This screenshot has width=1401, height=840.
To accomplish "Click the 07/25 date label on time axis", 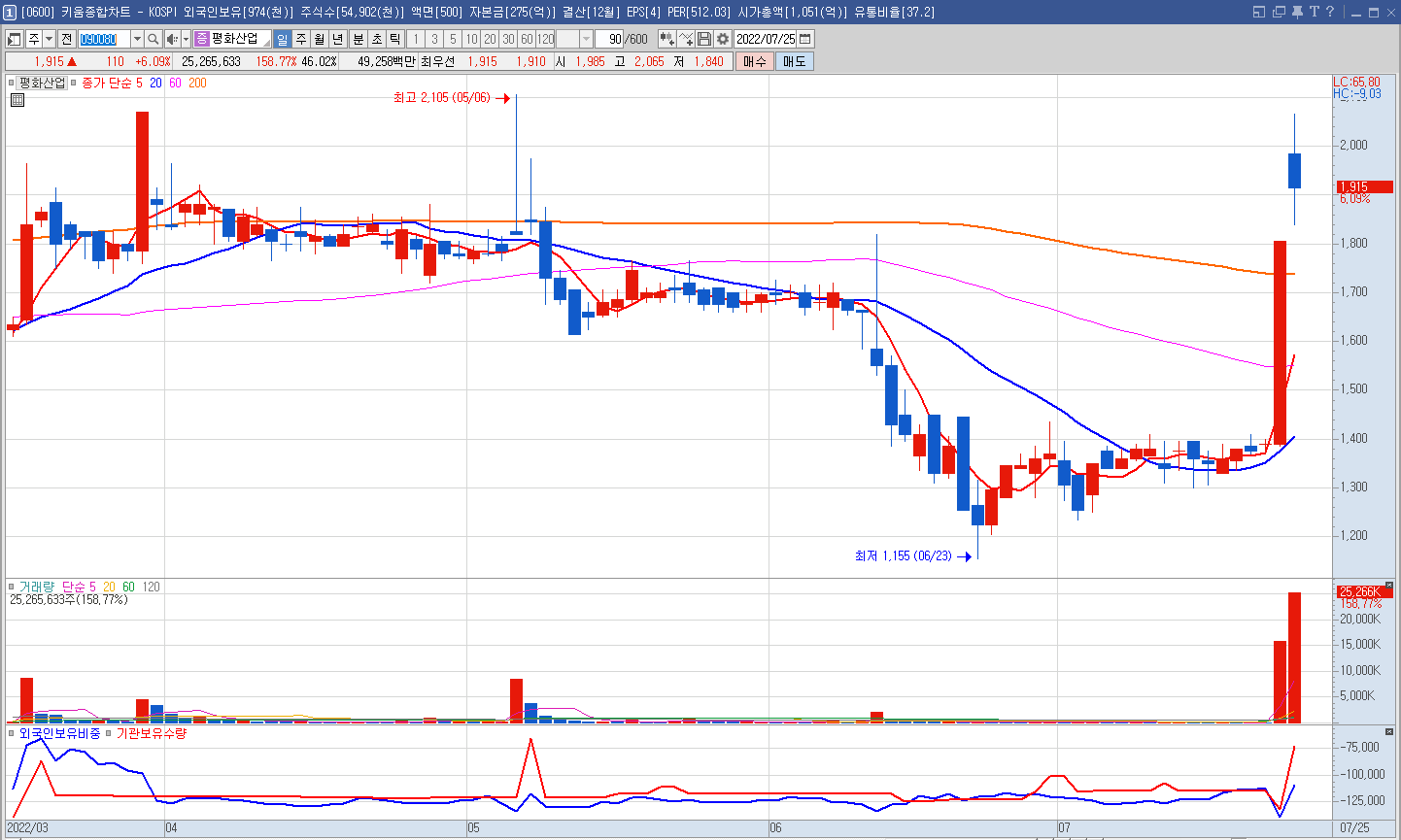I will 1354,827.
